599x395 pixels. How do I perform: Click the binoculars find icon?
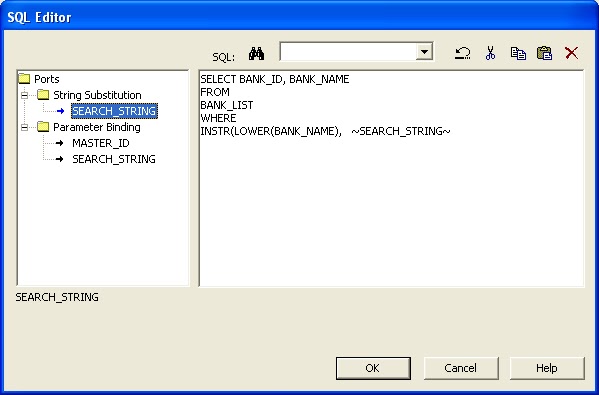[256, 53]
